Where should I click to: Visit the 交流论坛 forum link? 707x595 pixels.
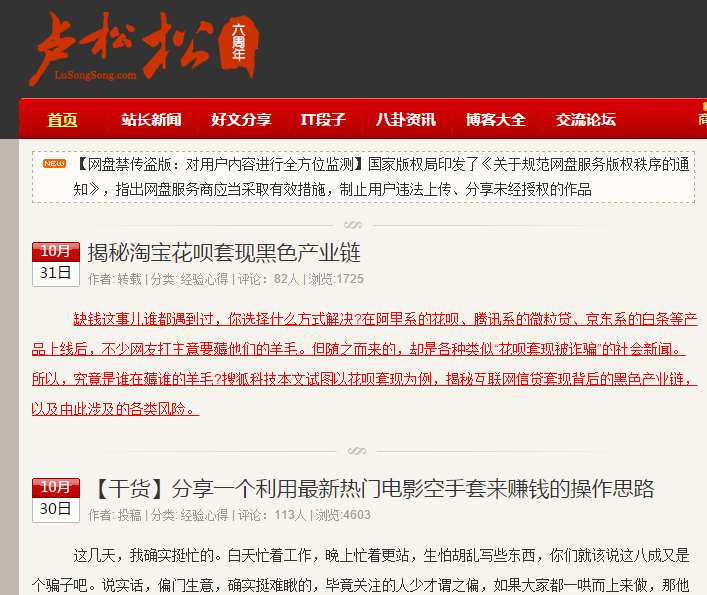pos(586,120)
